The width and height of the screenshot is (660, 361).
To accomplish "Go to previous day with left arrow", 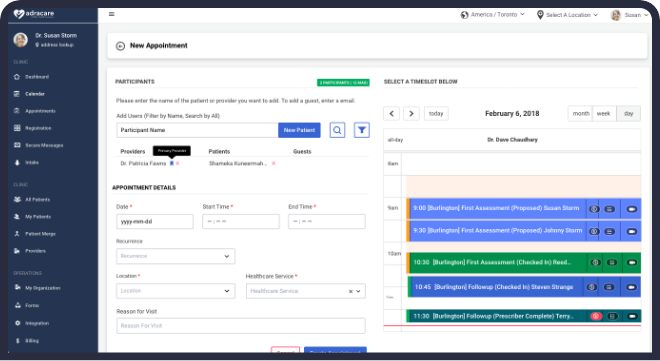I will (391, 114).
